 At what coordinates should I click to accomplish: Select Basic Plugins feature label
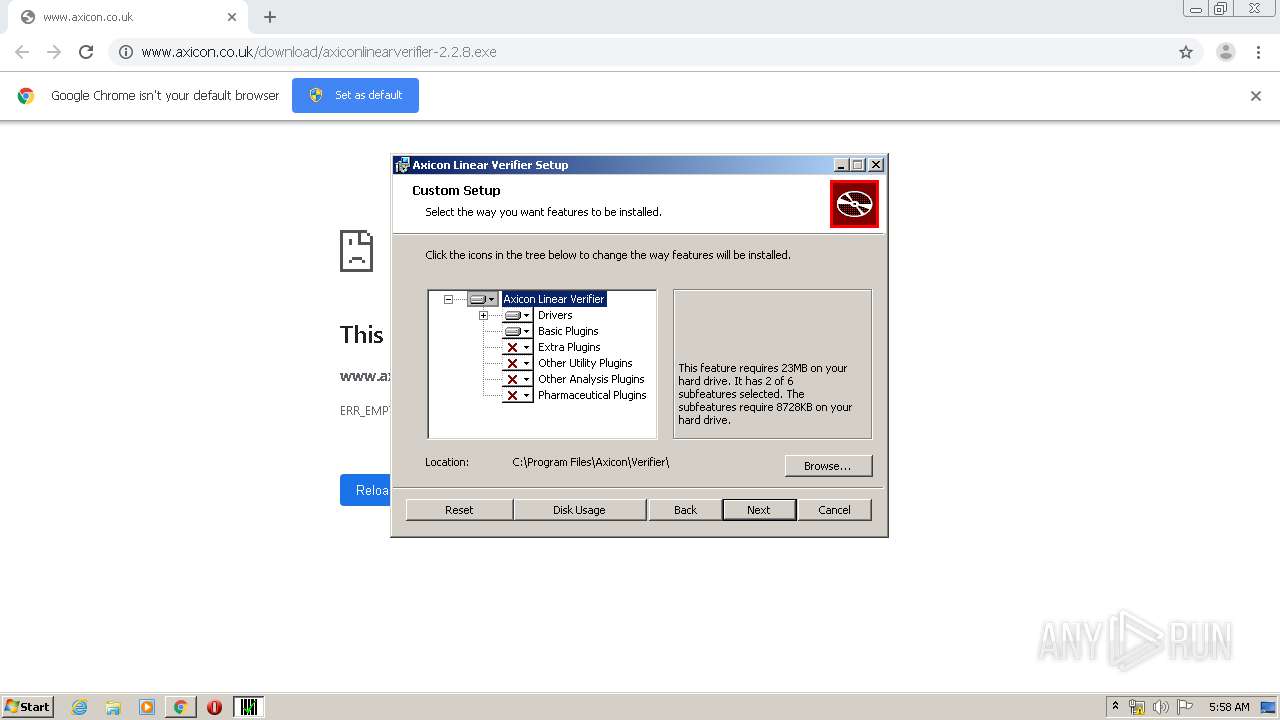point(568,331)
